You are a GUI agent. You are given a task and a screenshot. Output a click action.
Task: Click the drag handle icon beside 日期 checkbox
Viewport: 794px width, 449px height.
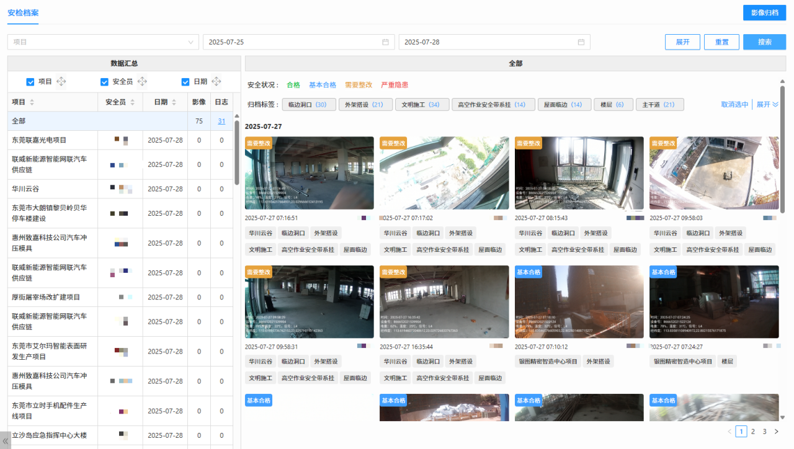click(x=217, y=82)
